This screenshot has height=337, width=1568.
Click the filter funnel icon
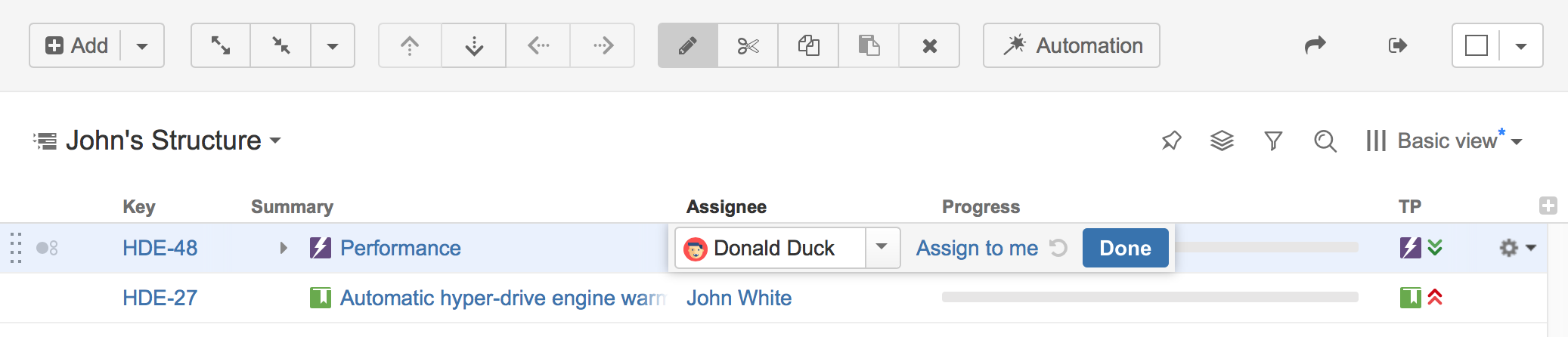(1273, 141)
